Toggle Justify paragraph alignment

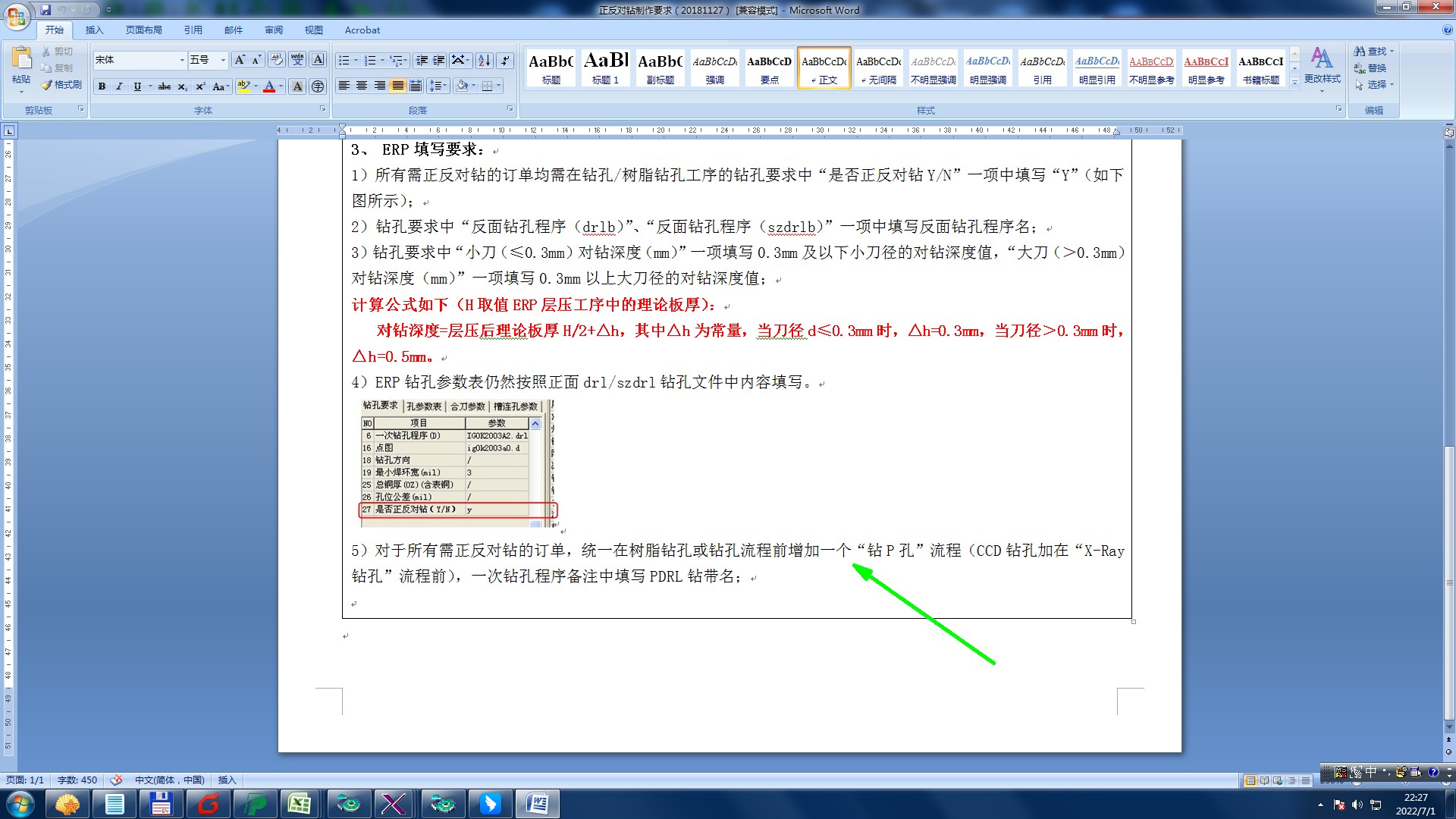pos(397,86)
